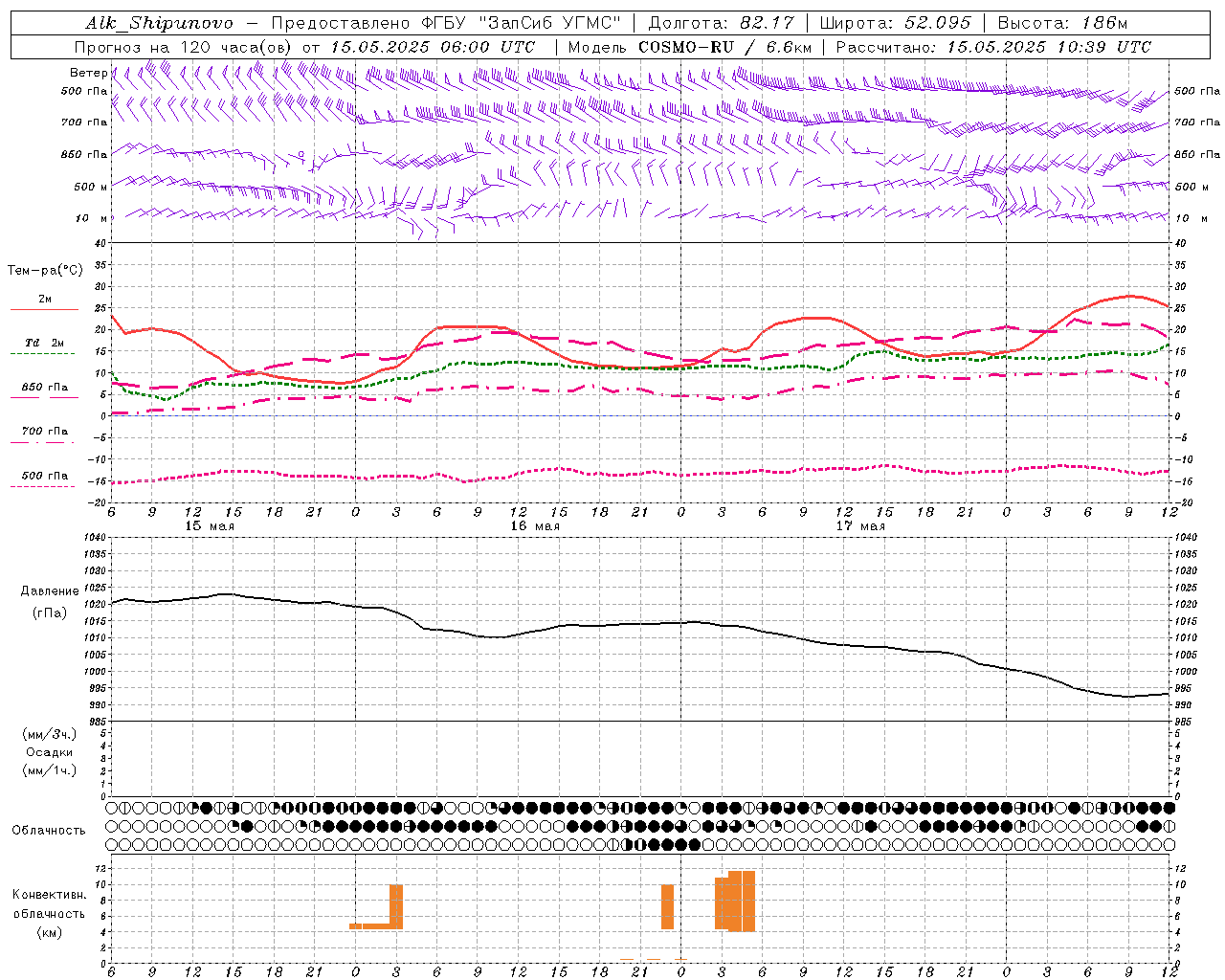Click the "(гПа)" unit under Давление
This screenshot has width=1225, height=980.
(50, 613)
